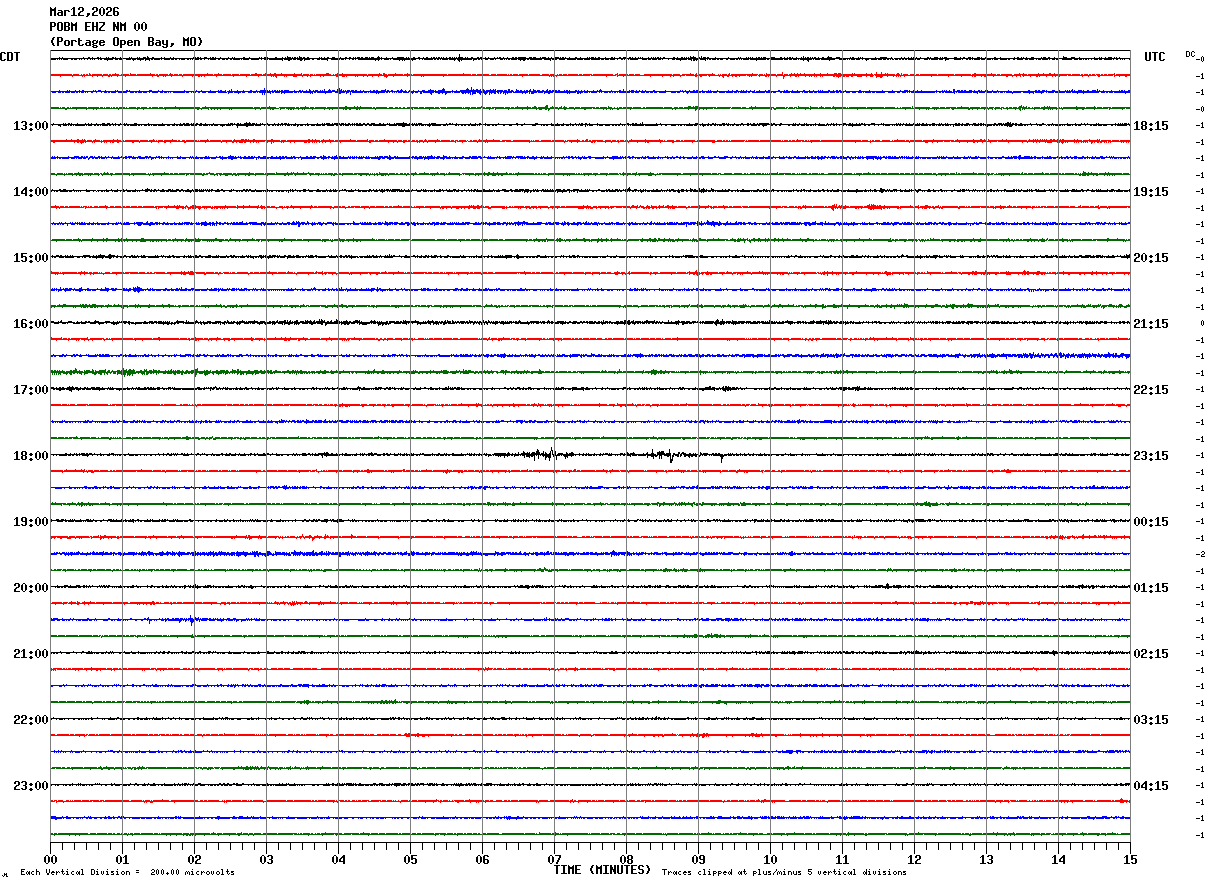Click the '(Portage Open Bay, MO)' location label

coord(126,42)
